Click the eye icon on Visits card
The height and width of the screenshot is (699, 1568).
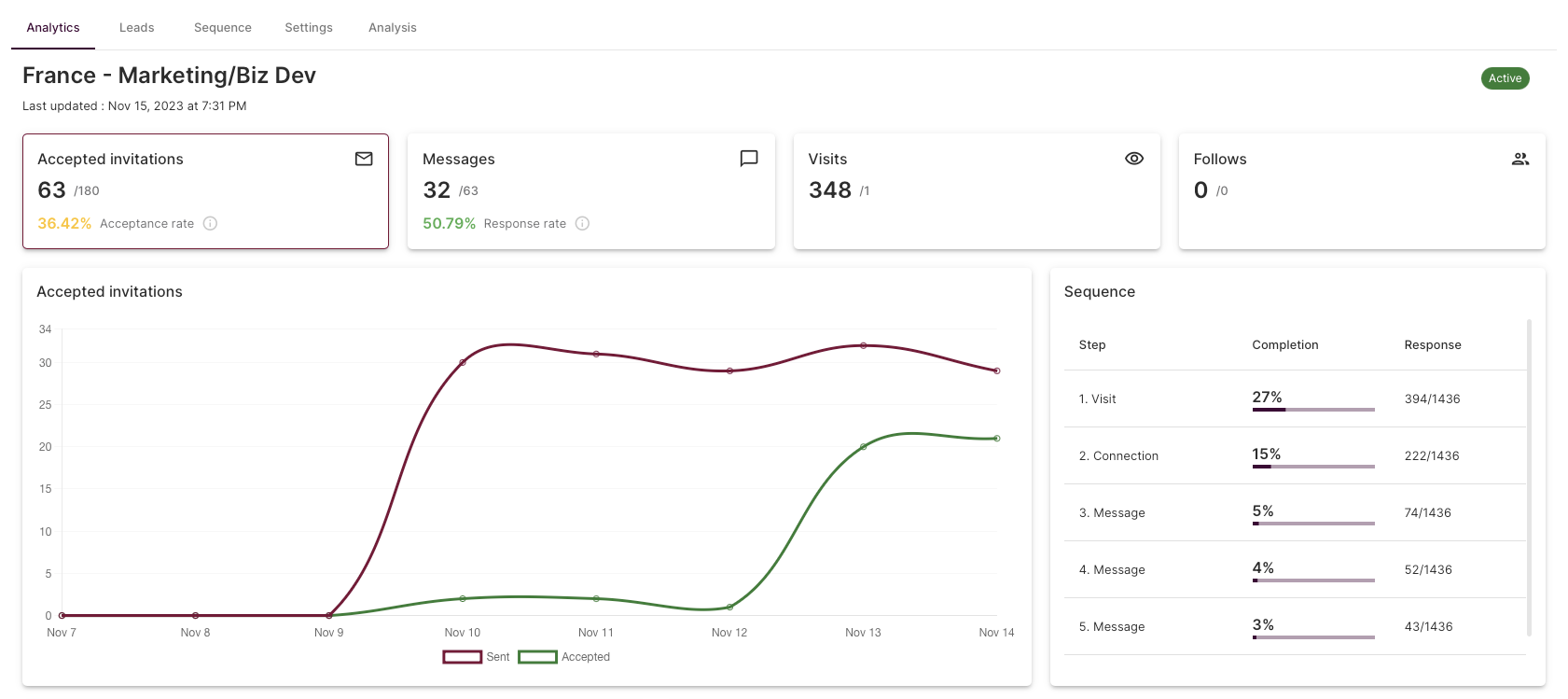click(1134, 159)
